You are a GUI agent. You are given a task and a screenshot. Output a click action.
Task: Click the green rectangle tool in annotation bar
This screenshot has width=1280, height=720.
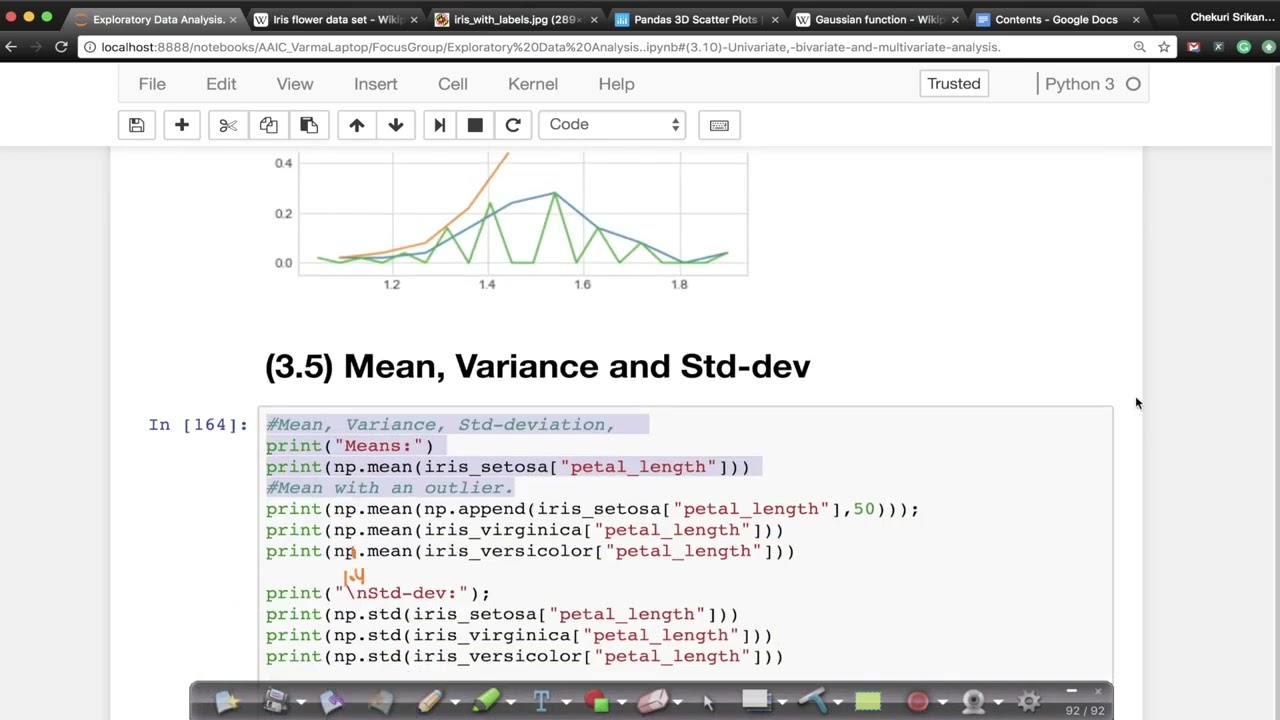pos(868,702)
